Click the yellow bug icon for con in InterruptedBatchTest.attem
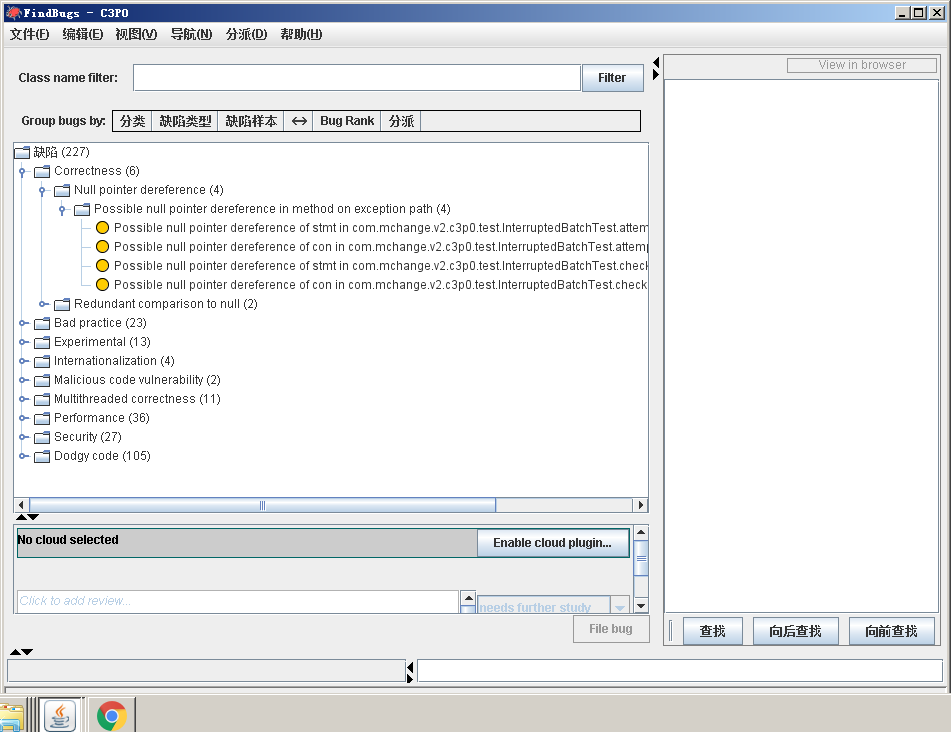Viewport: 951px width, 732px height. tap(102, 246)
